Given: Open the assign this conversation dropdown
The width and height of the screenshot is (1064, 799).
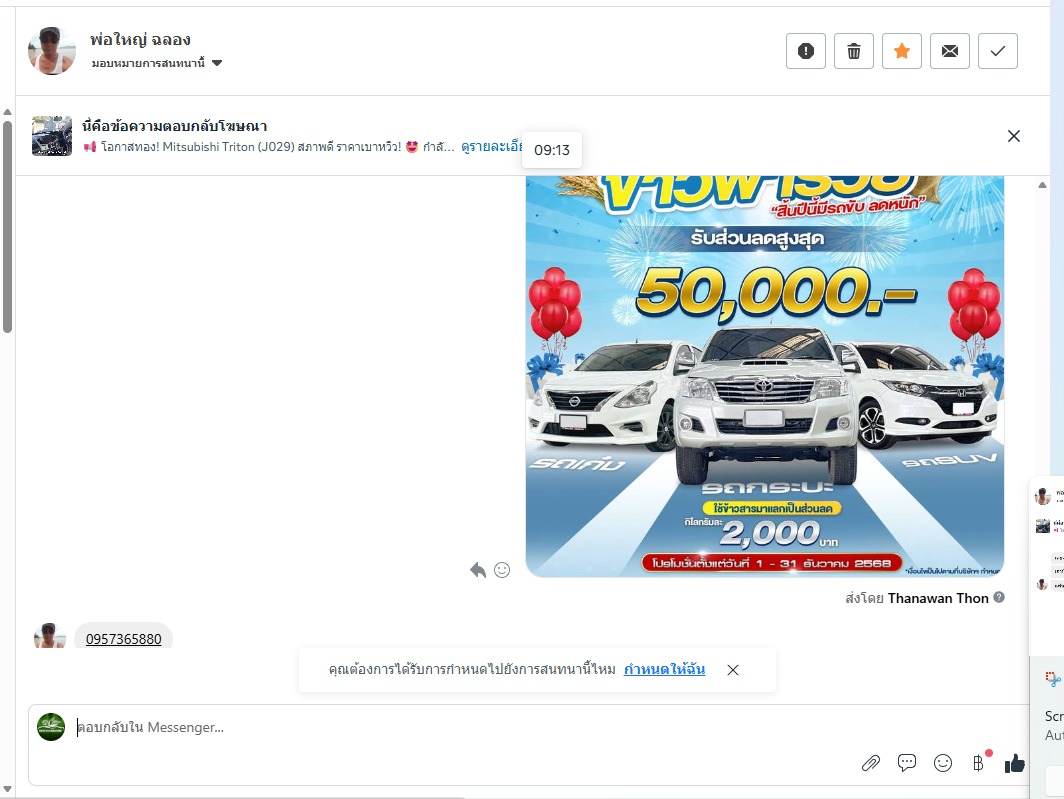Looking at the screenshot, I should [x=157, y=63].
